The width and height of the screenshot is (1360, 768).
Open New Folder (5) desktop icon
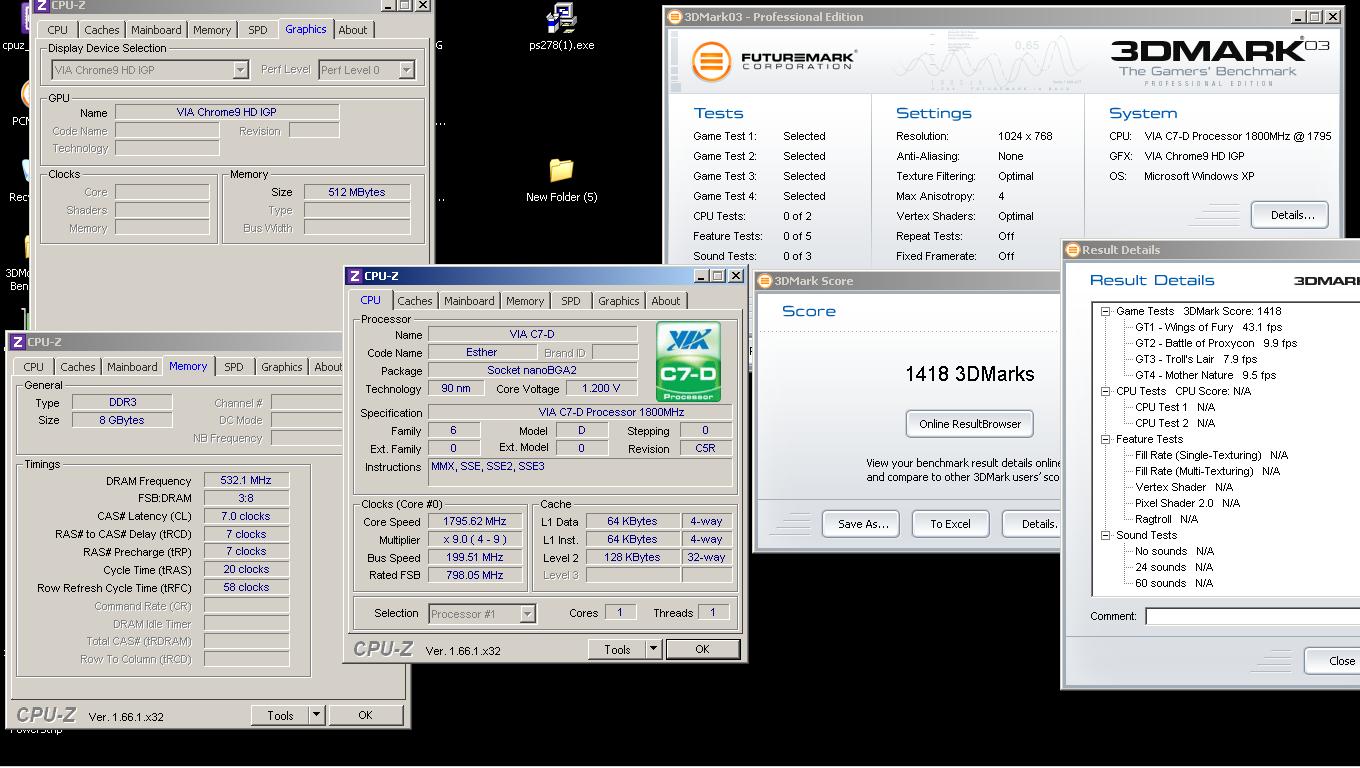561,179
